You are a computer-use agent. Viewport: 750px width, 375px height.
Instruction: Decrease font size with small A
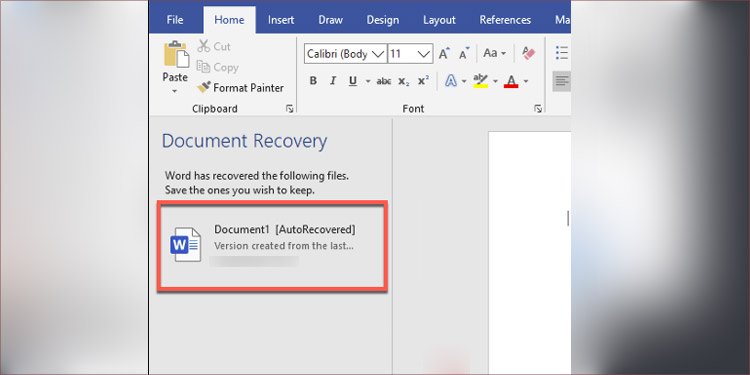tap(464, 54)
